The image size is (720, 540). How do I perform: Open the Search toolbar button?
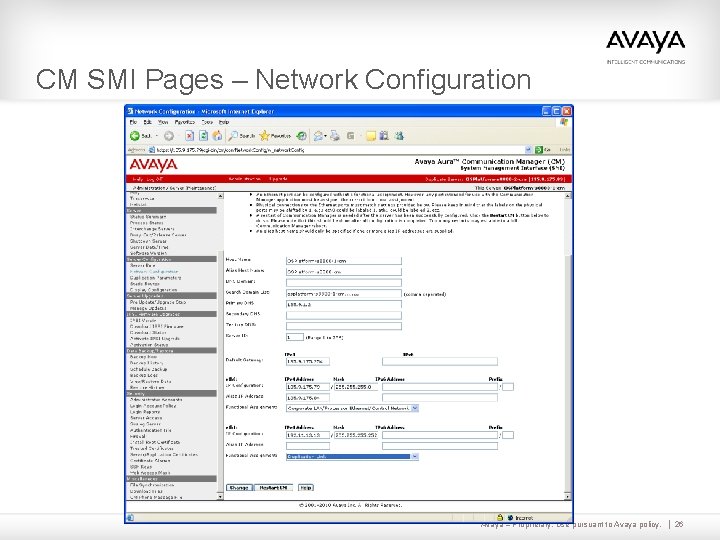tap(242, 136)
